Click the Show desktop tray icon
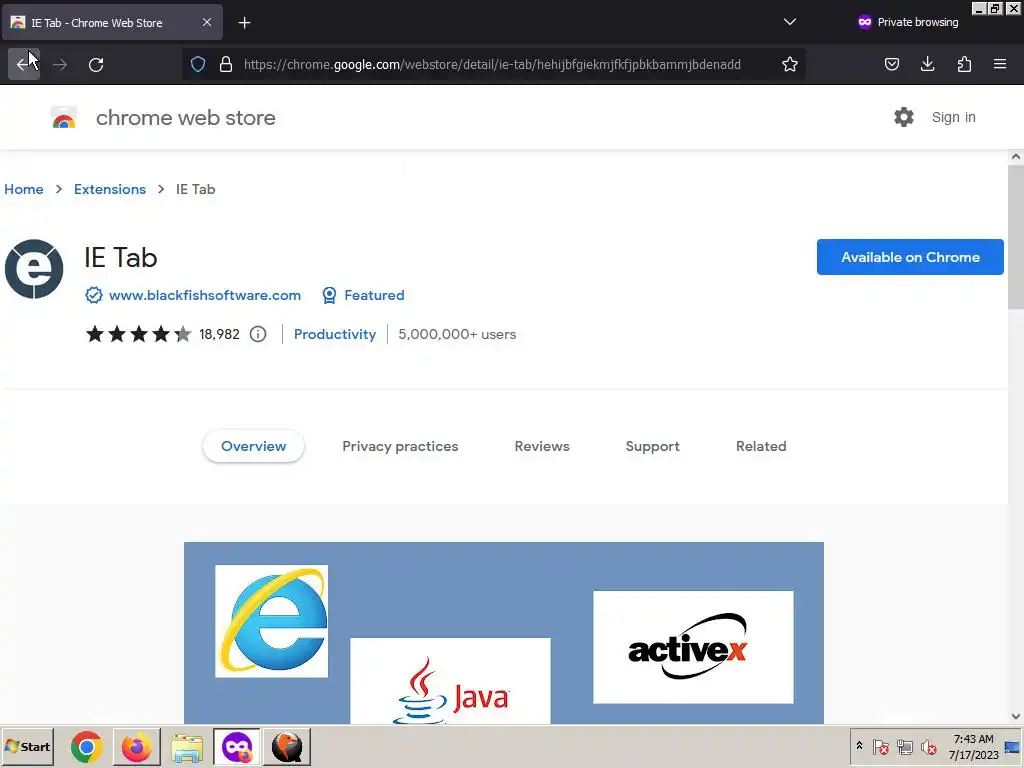 pos(1012,746)
